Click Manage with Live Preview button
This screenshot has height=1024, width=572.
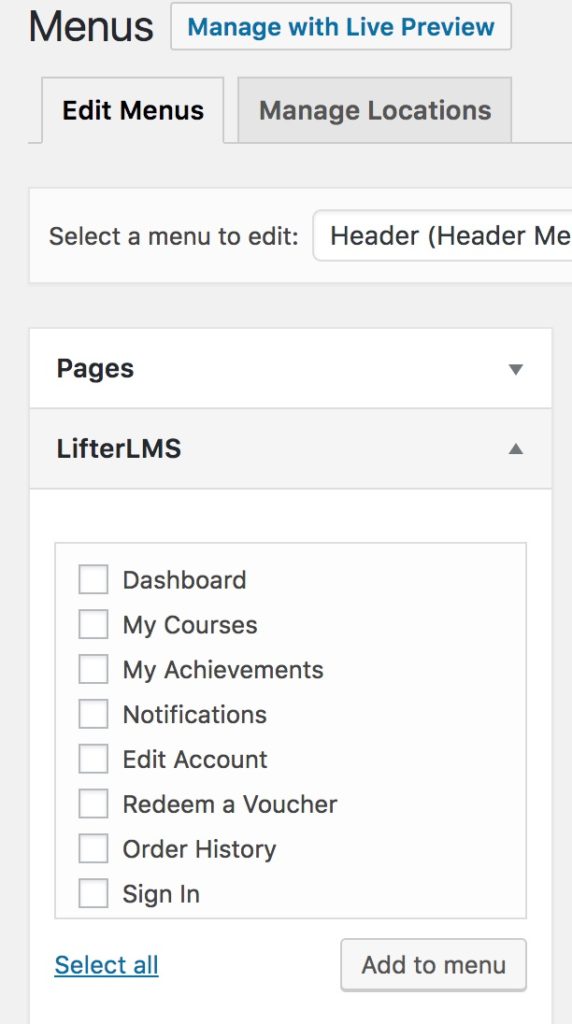(341, 27)
